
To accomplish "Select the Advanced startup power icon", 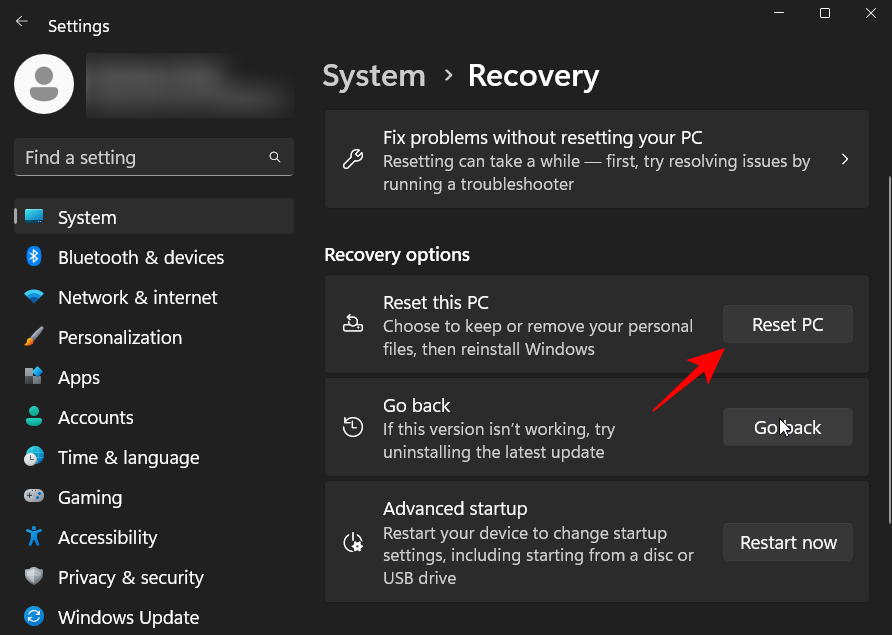I will click(x=353, y=542).
